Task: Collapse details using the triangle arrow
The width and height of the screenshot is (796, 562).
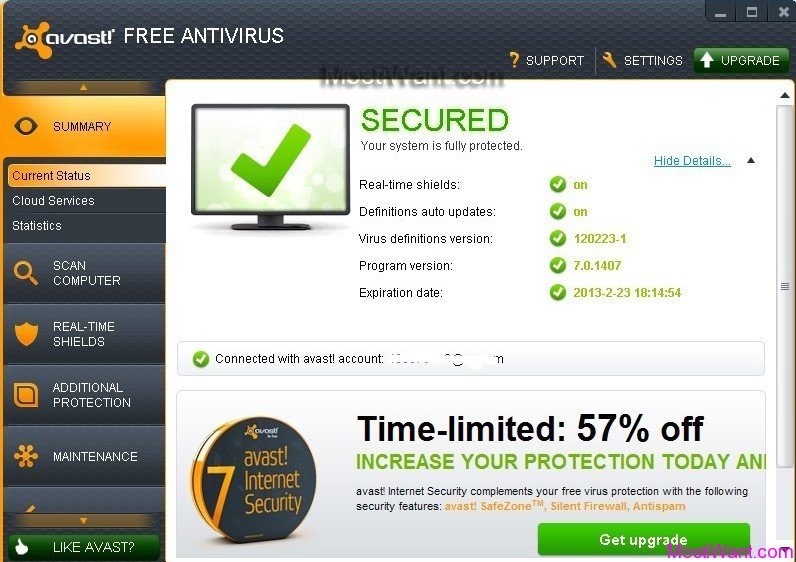Action: pos(751,161)
